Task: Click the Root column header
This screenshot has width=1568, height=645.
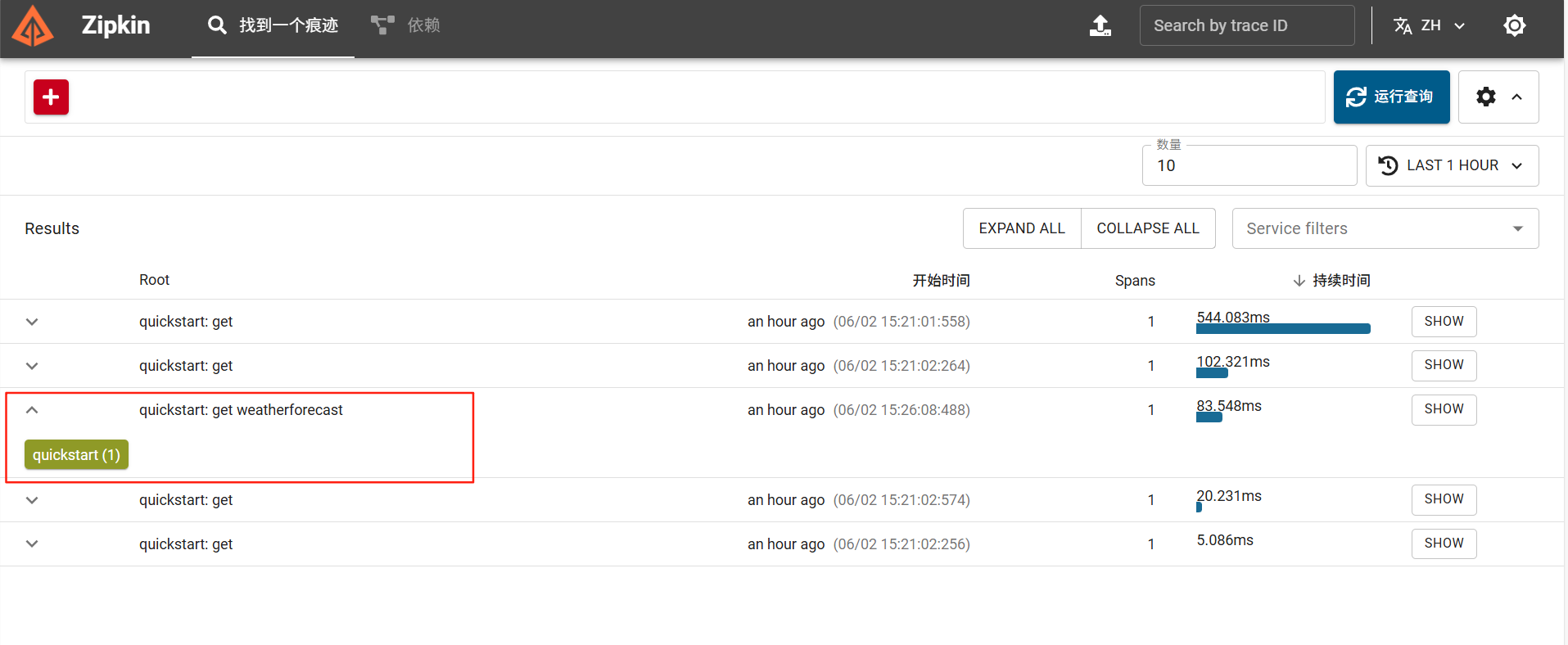Action: pyautogui.click(x=154, y=280)
